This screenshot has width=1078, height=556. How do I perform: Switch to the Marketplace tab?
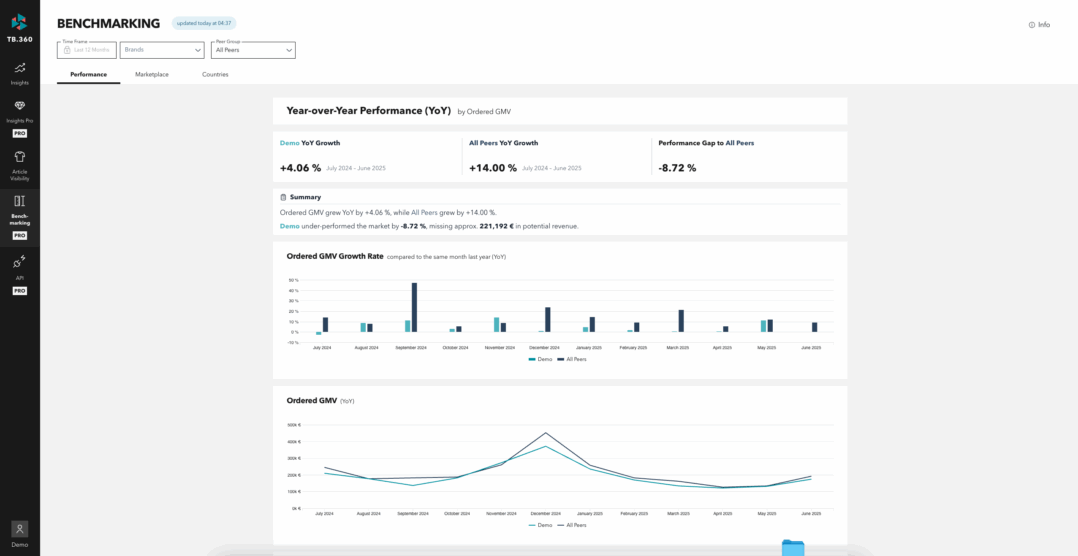[x=152, y=75]
